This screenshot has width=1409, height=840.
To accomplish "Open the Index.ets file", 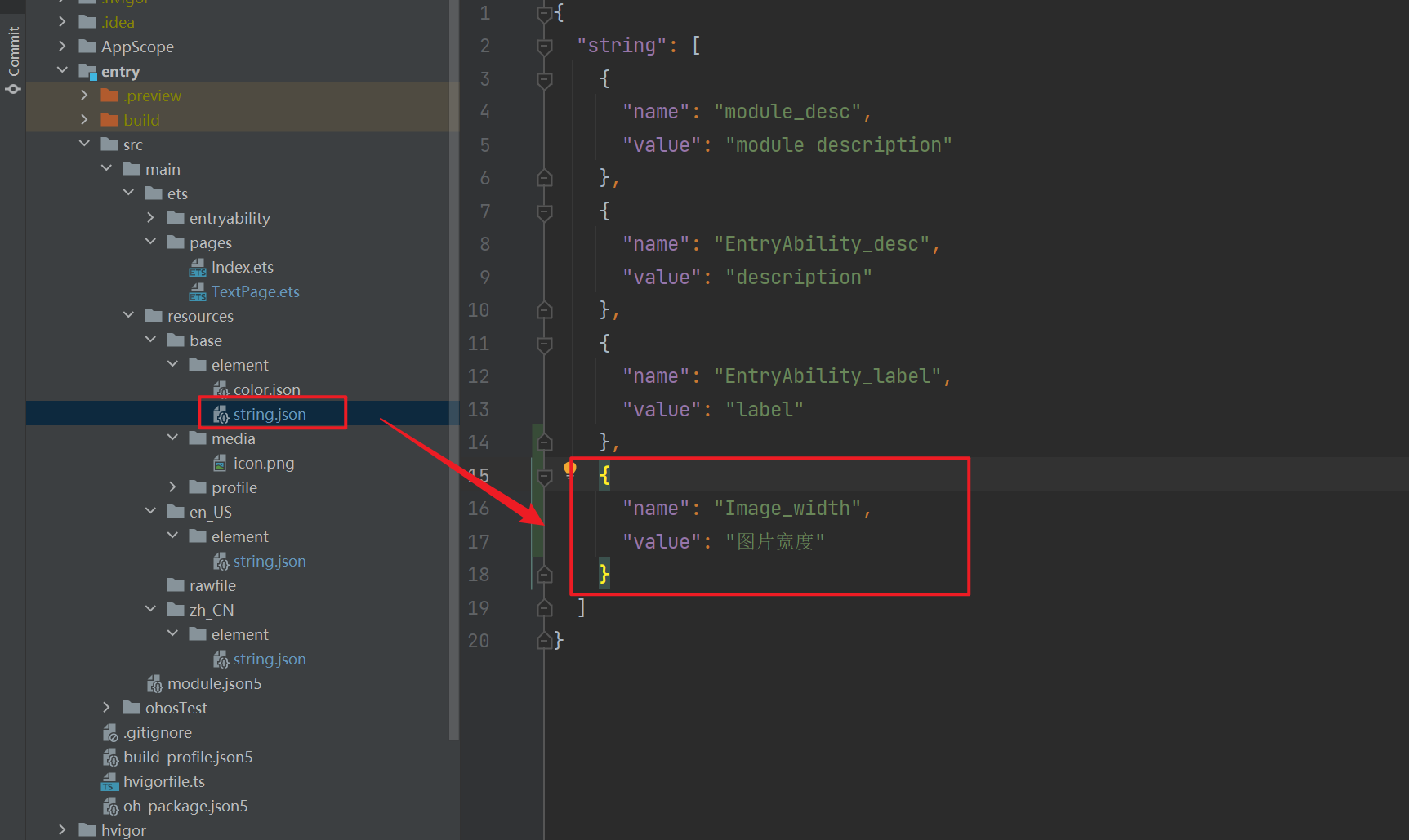I will tap(242, 268).
